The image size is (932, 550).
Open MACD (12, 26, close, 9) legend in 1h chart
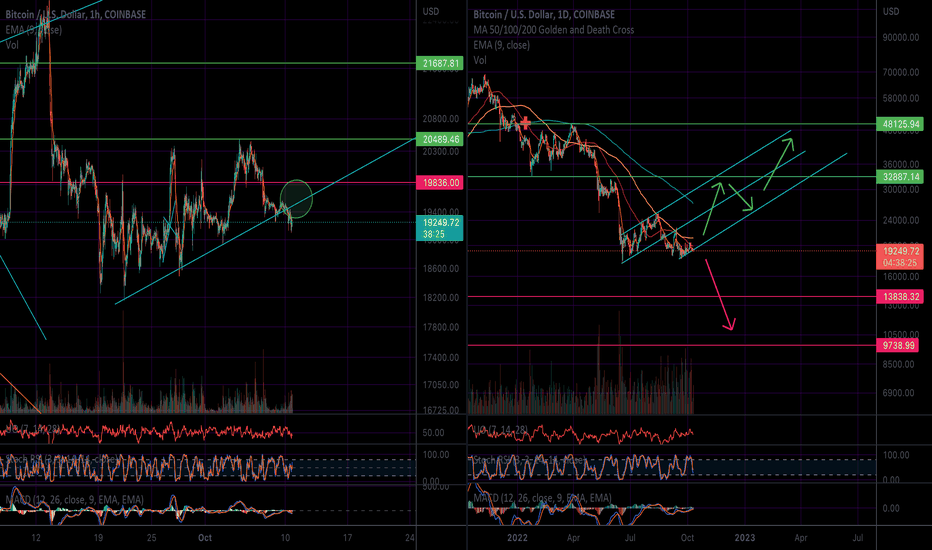pyautogui.click(x=74, y=499)
